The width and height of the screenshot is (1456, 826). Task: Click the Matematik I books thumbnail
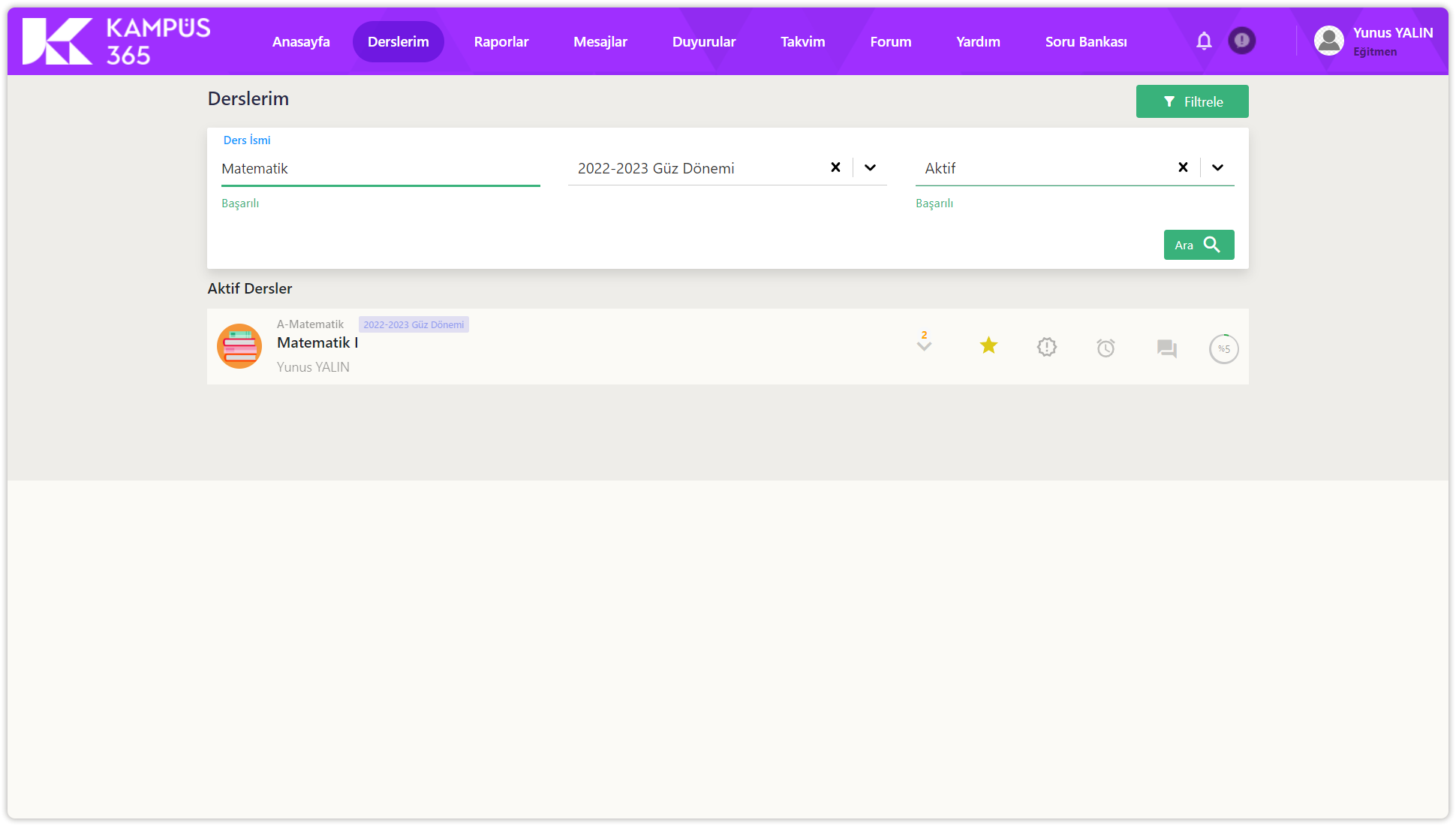(239, 346)
